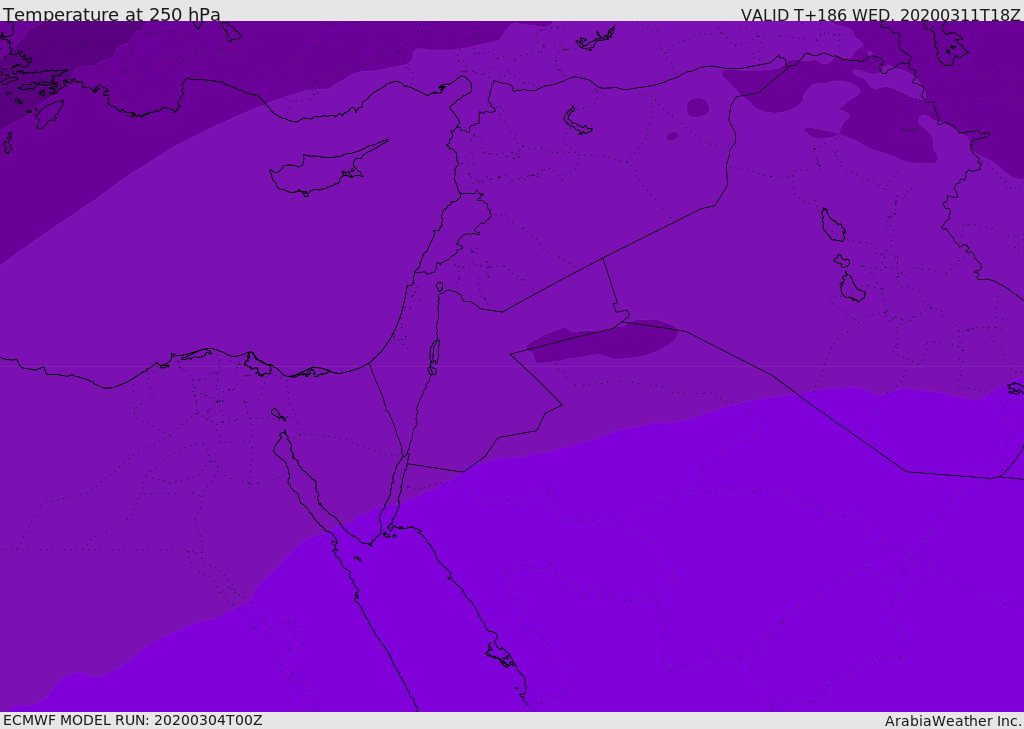
Task: Click Lake Tharthar in central Iraq
Action: tap(832, 225)
